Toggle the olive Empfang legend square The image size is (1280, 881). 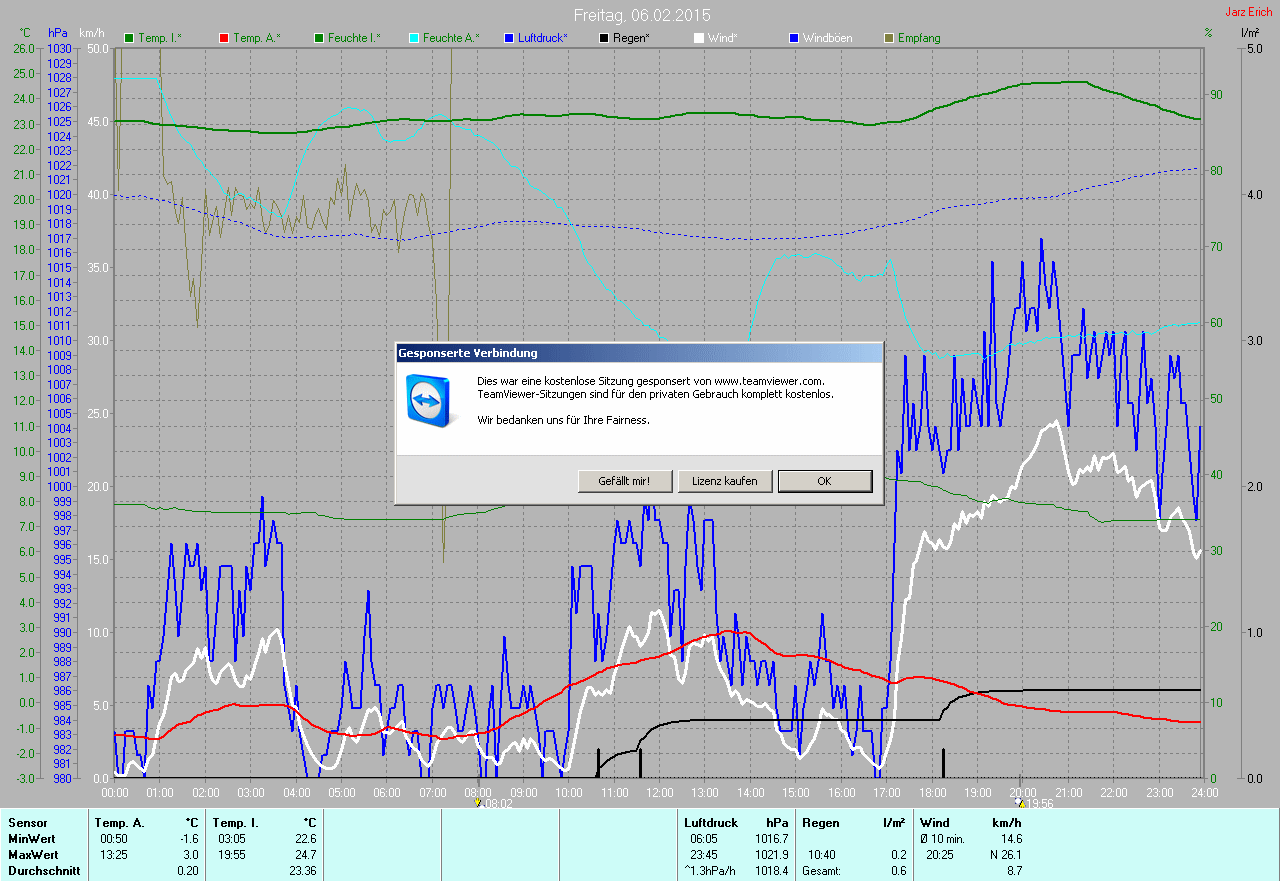[889, 38]
